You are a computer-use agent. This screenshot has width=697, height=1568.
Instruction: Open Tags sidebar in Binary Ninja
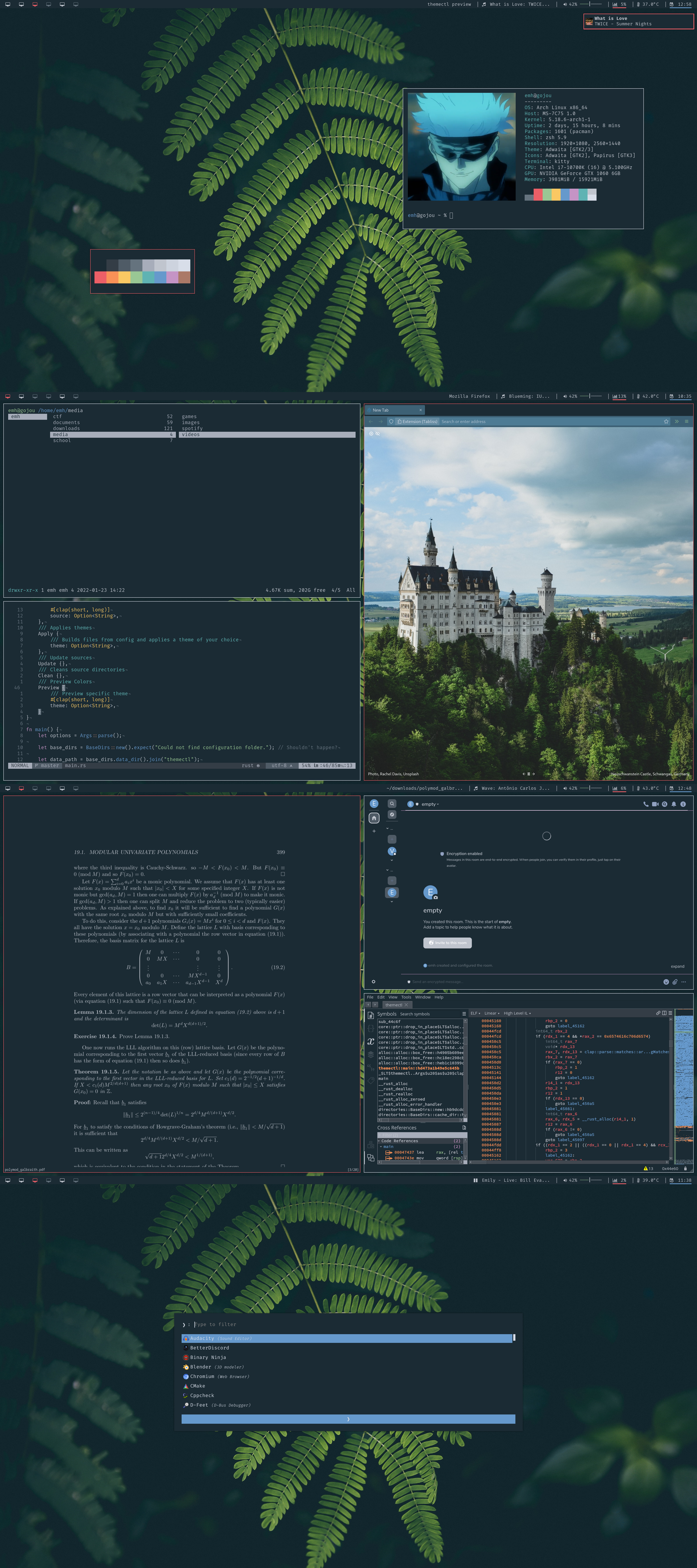[371, 1080]
